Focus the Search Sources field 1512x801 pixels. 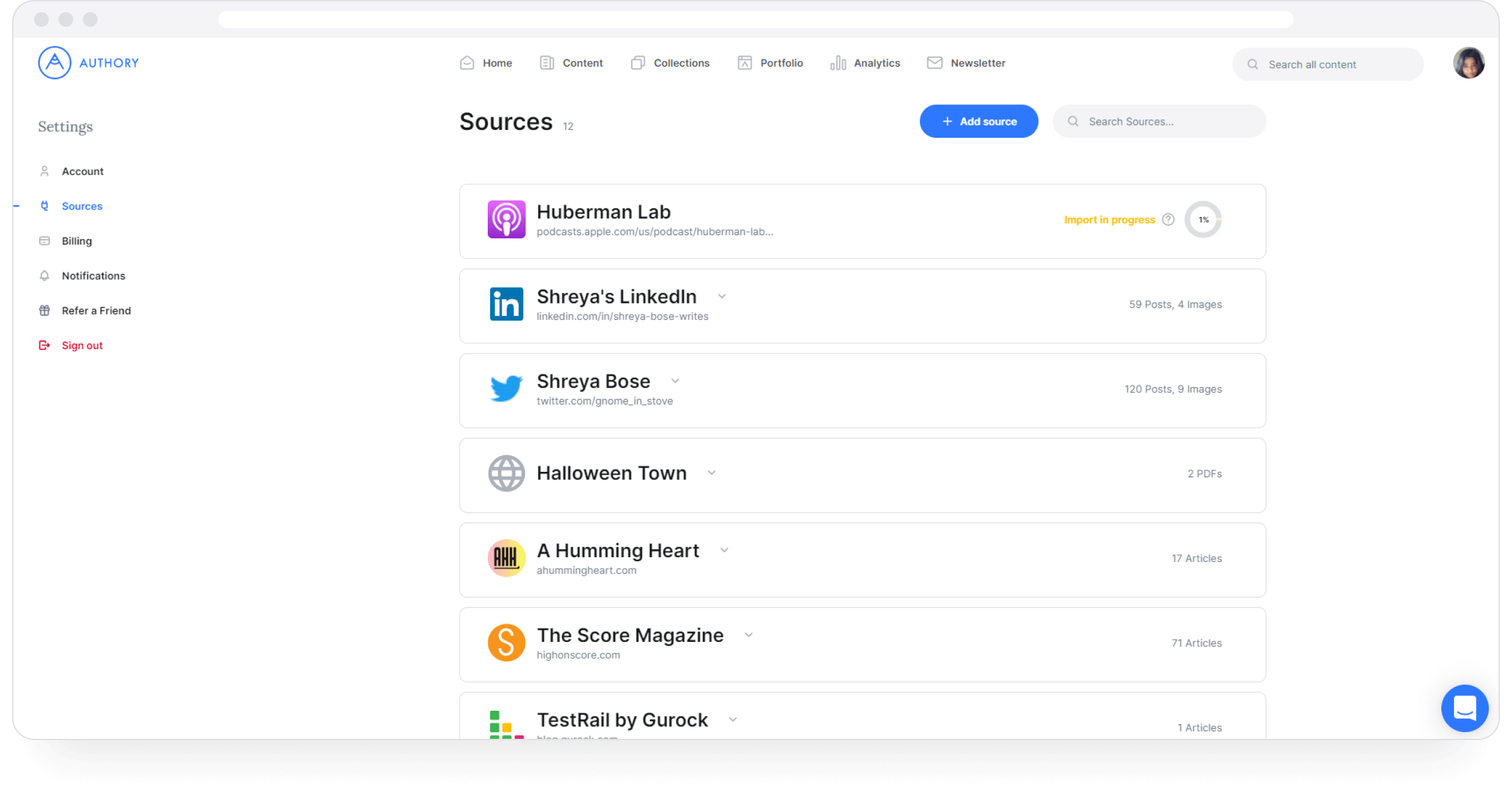(x=1159, y=121)
